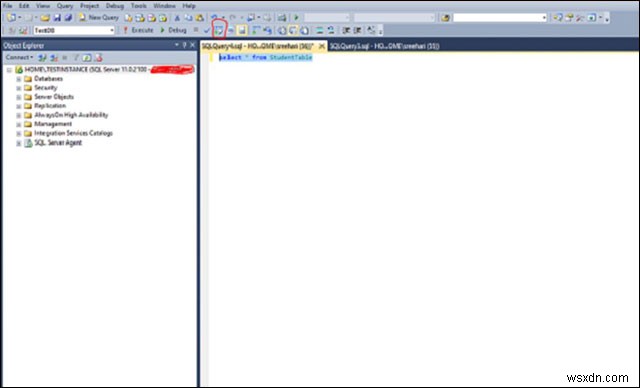Image resolution: width=640 pixels, height=388 pixels.
Task: Expand the Server Objects folder
Action: 18,97
